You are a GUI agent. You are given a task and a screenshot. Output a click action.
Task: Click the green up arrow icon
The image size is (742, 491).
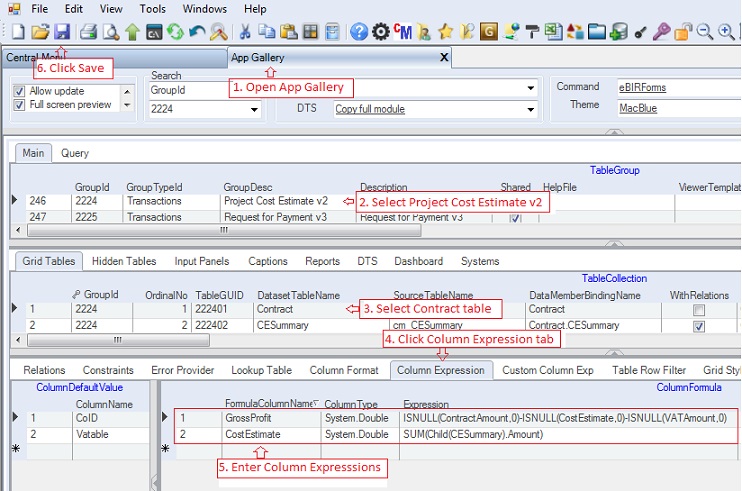(132, 32)
